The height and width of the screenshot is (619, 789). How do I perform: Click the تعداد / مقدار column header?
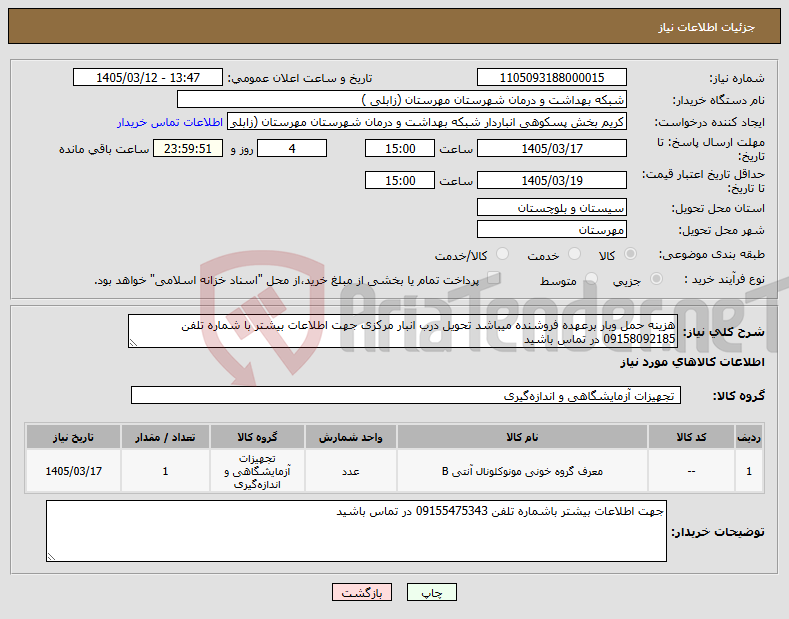[x=165, y=437]
